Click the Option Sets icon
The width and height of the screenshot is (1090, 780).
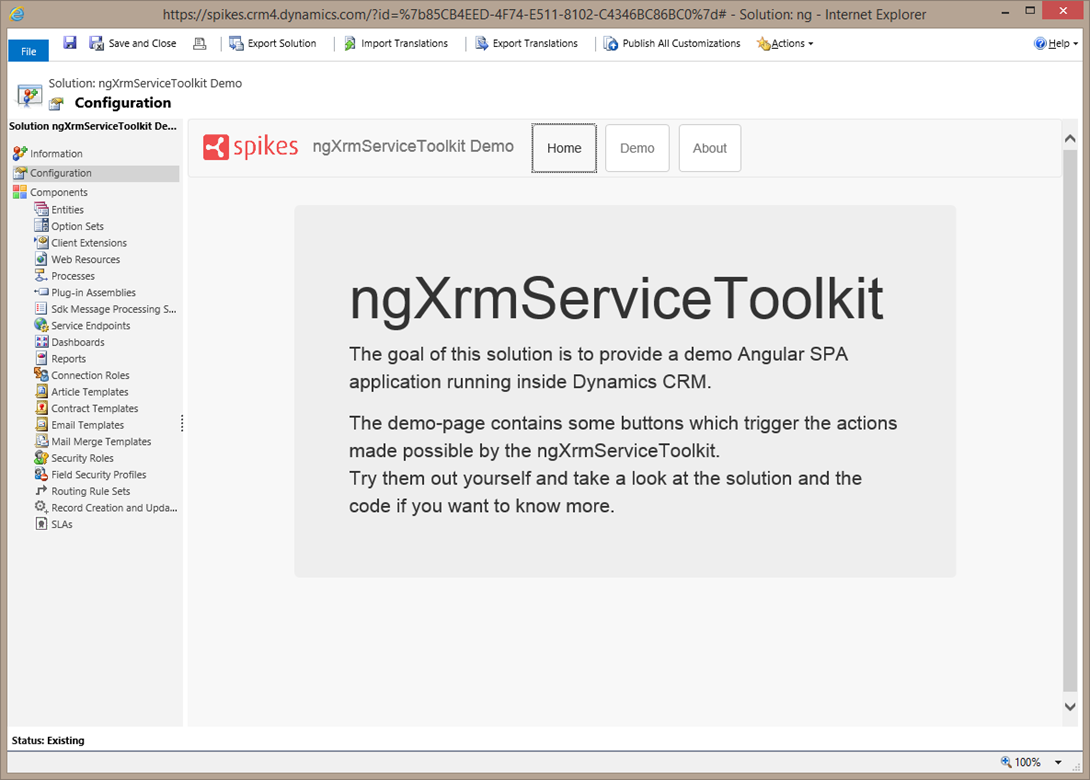coord(42,225)
